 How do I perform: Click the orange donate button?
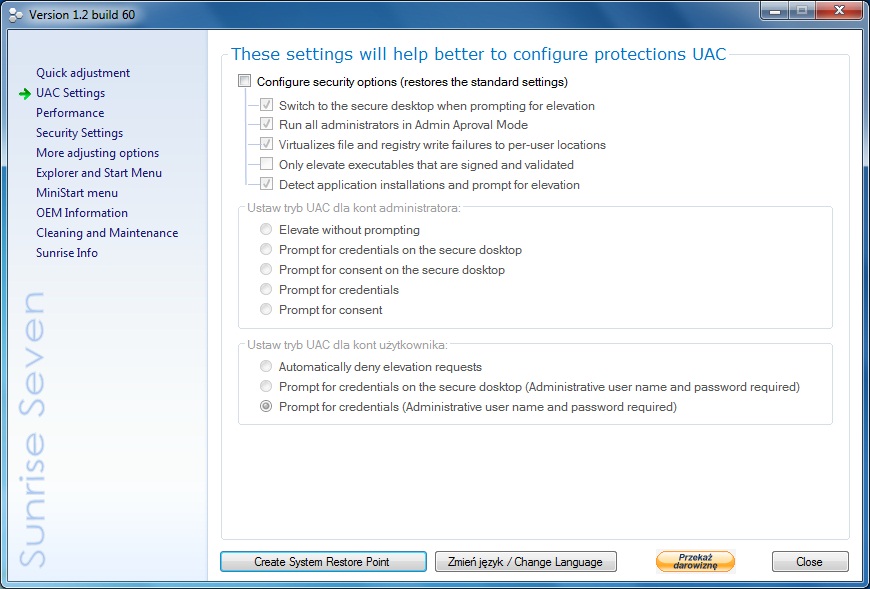click(x=695, y=561)
